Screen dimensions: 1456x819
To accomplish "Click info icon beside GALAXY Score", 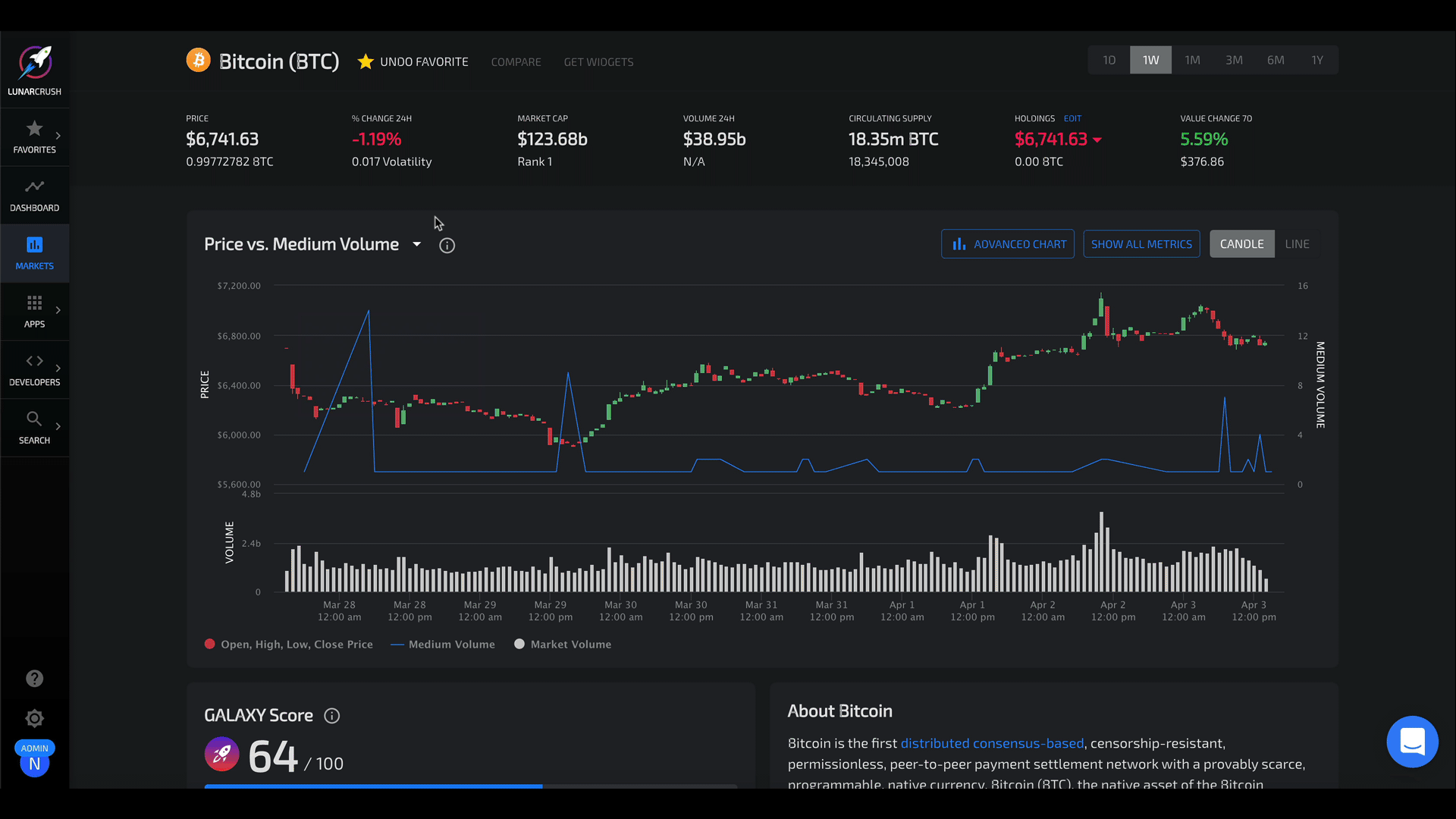I will [x=331, y=715].
